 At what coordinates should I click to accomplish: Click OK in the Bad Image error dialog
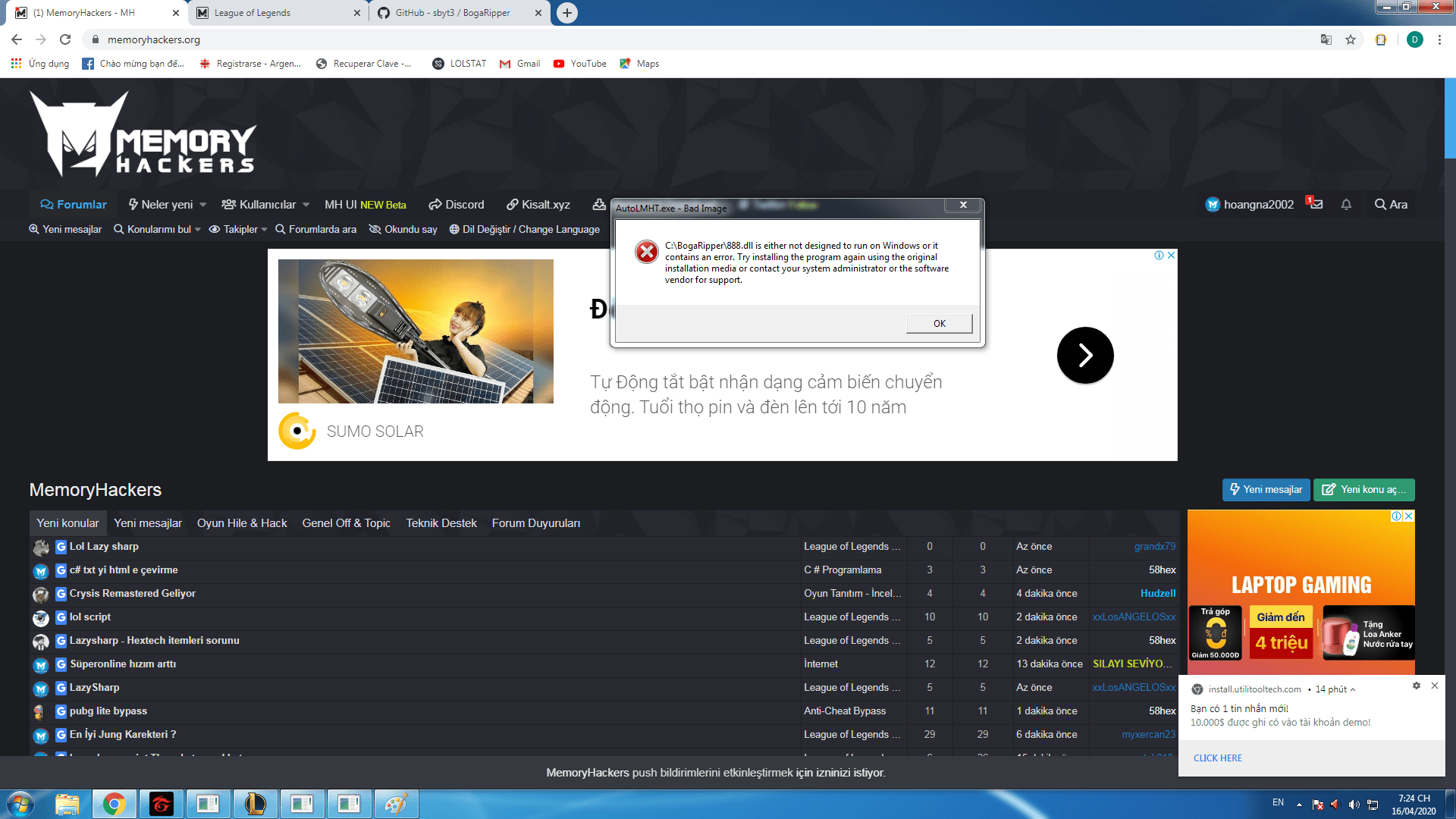[x=939, y=324]
